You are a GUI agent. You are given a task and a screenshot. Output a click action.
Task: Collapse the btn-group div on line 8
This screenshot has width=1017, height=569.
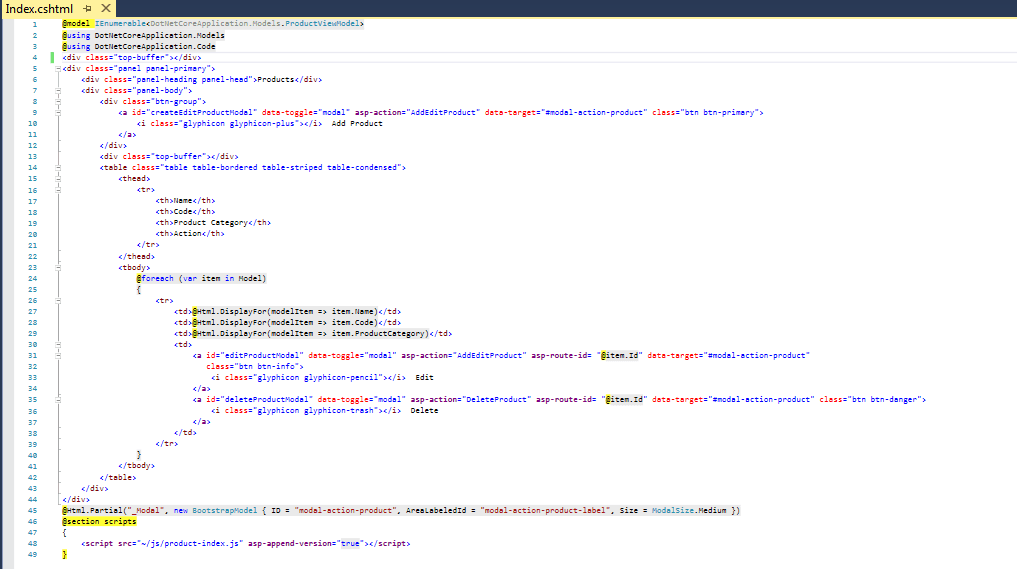(58, 101)
